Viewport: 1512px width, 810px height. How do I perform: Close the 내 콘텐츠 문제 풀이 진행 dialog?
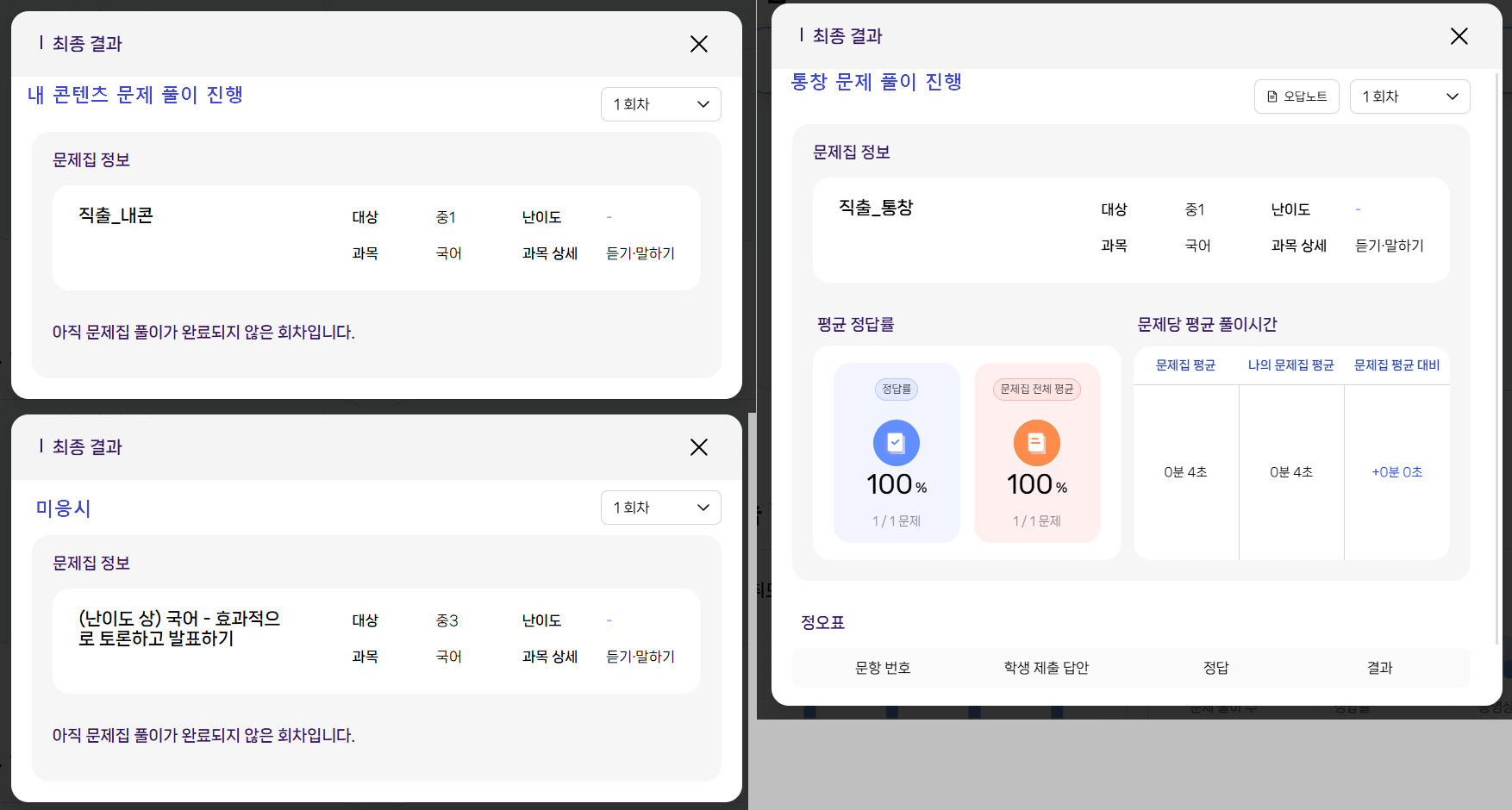pyautogui.click(x=699, y=44)
